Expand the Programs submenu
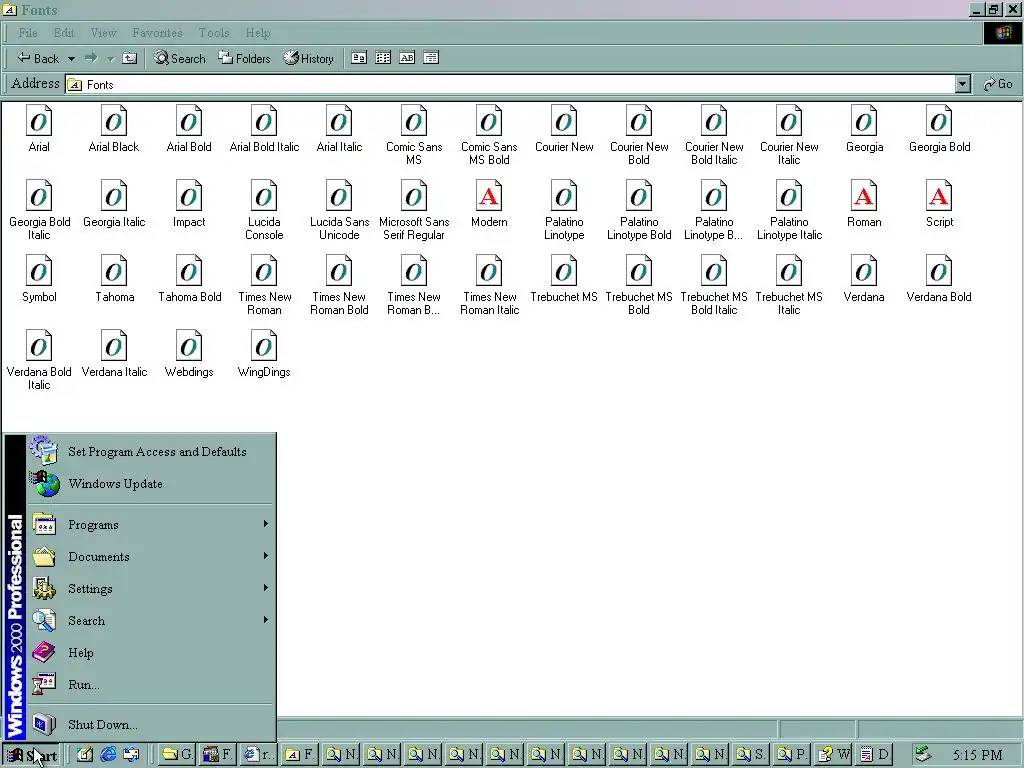The width and height of the screenshot is (1024, 768). click(x=150, y=524)
